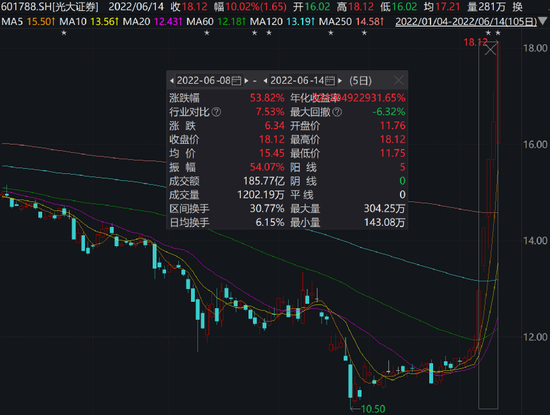
Task: Step end date forward with right arrow
Action: [340, 81]
